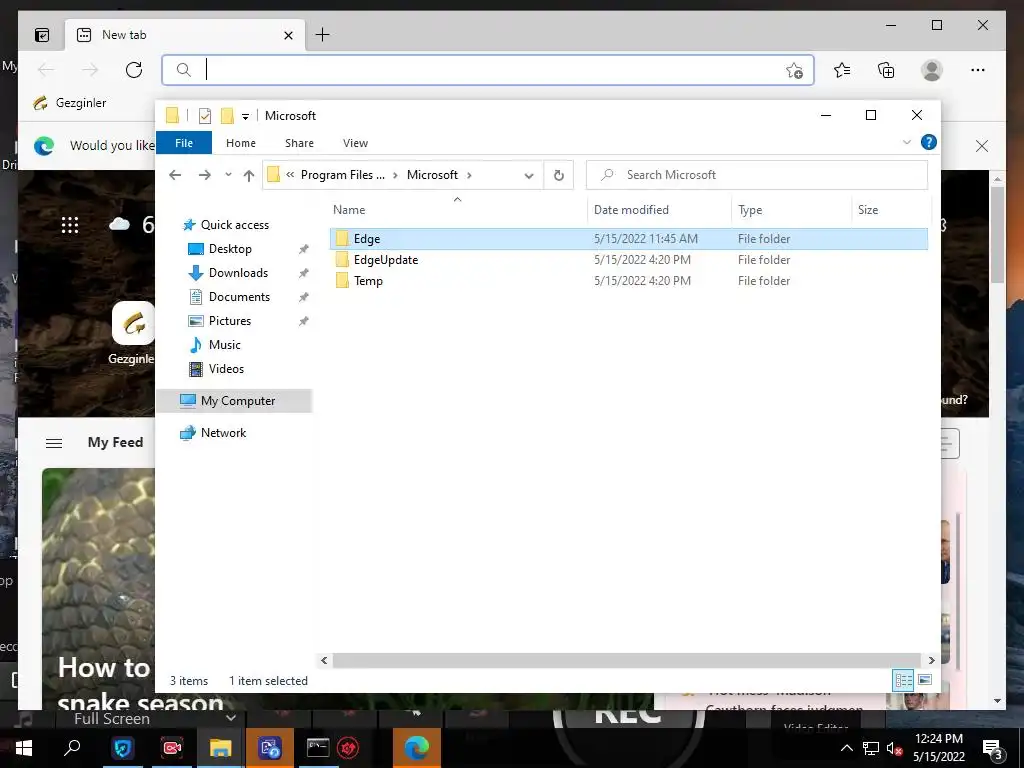The width and height of the screenshot is (1024, 768).
Task: Show hidden path folders in breadcrumb
Action: 290,175
